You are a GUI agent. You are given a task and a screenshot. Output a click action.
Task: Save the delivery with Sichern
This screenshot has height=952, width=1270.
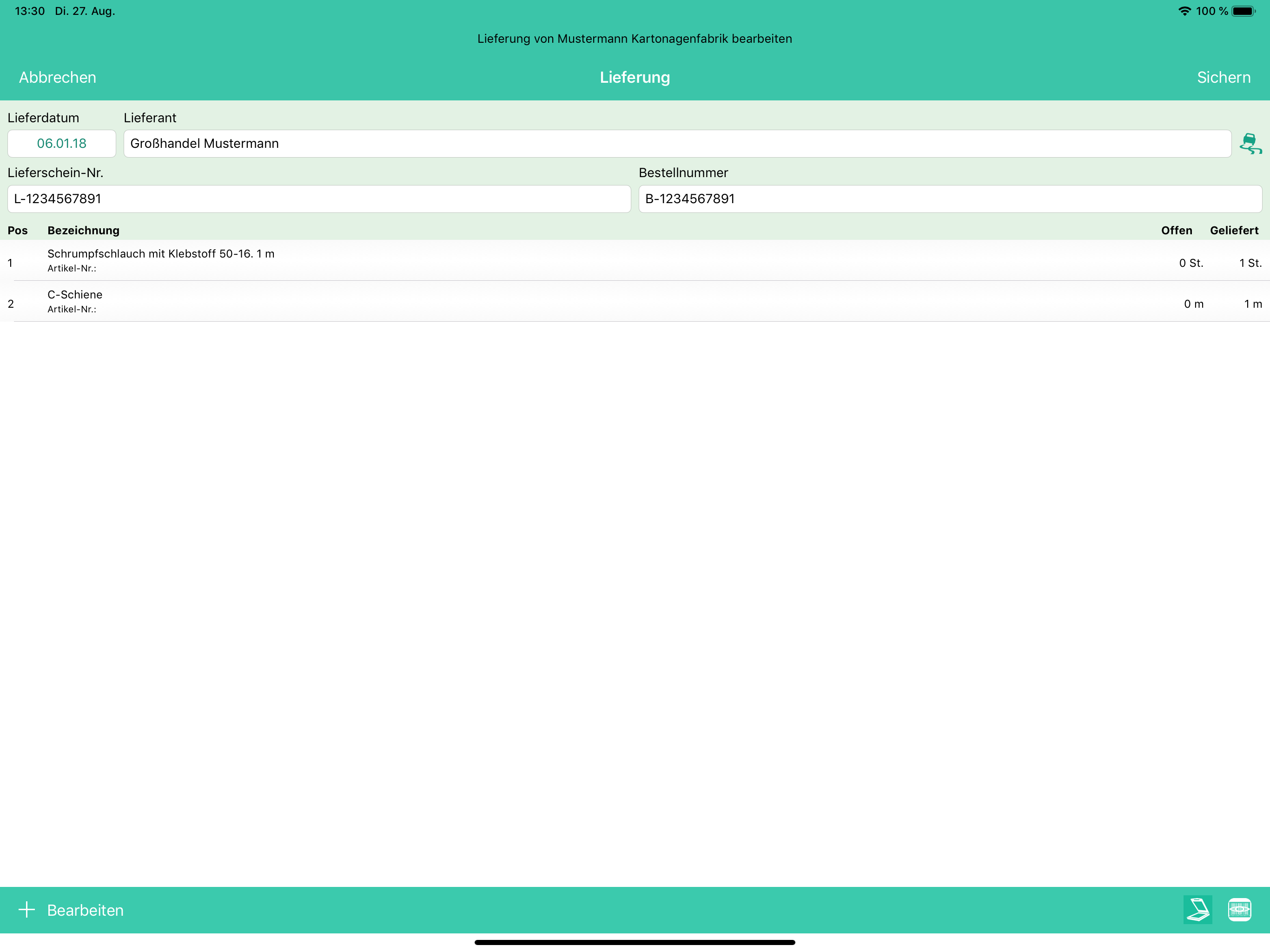click(x=1224, y=78)
